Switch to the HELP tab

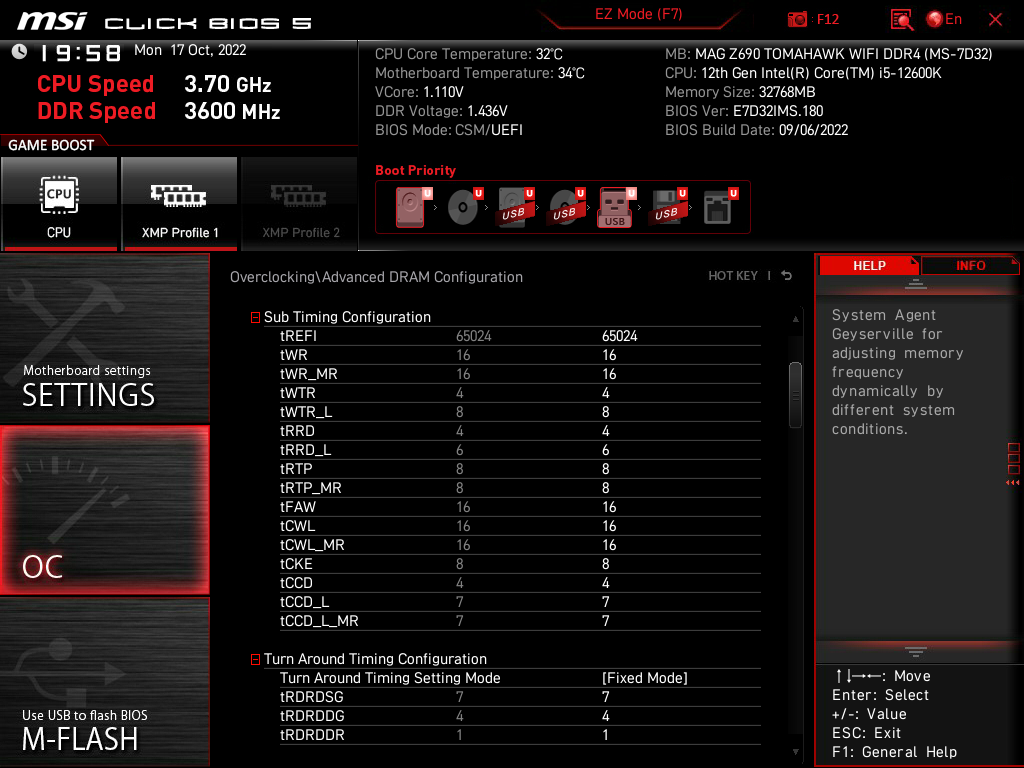click(x=869, y=265)
